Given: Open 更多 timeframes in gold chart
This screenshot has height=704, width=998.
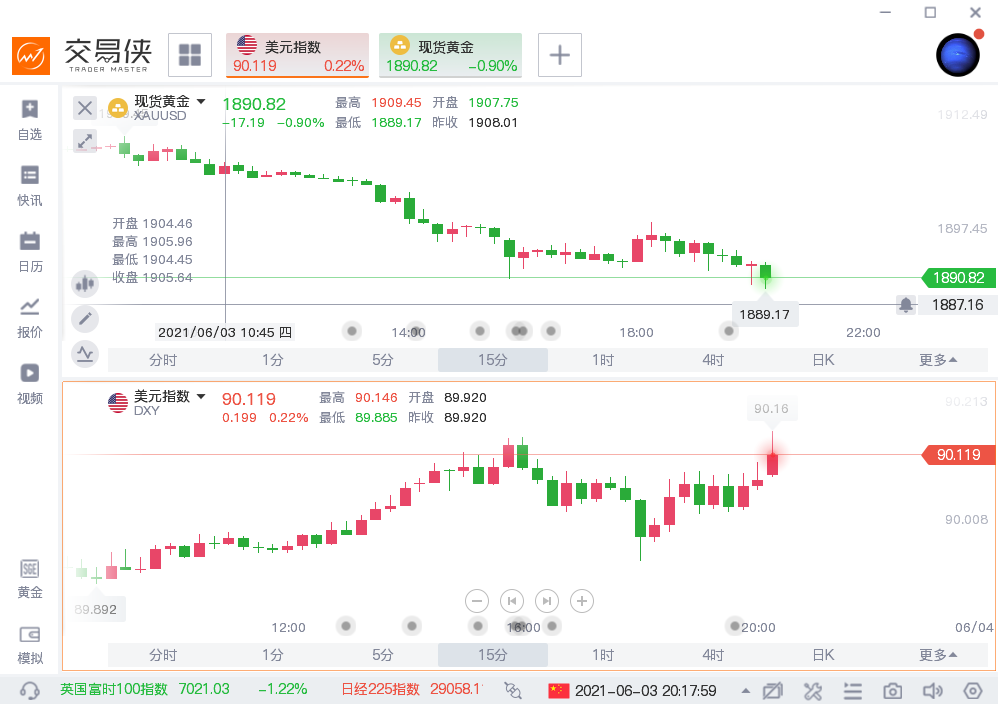Looking at the screenshot, I should (x=937, y=360).
